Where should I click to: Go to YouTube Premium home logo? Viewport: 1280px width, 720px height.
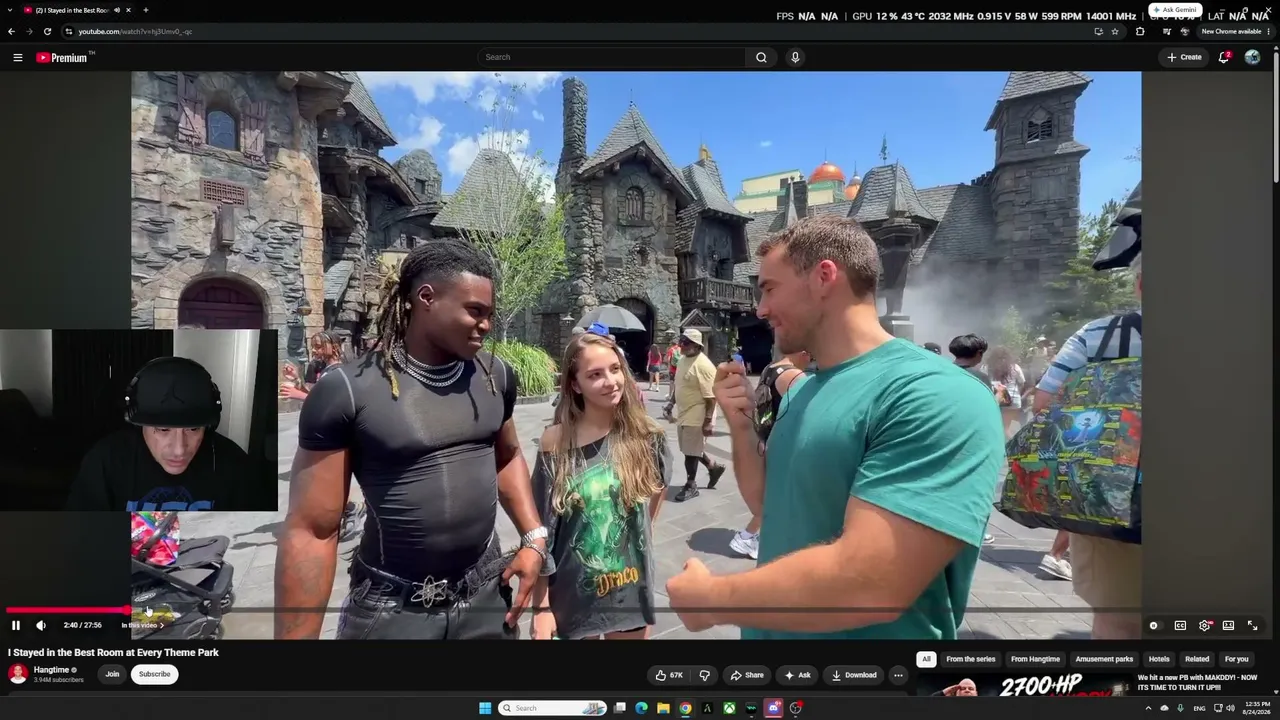tap(62, 57)
